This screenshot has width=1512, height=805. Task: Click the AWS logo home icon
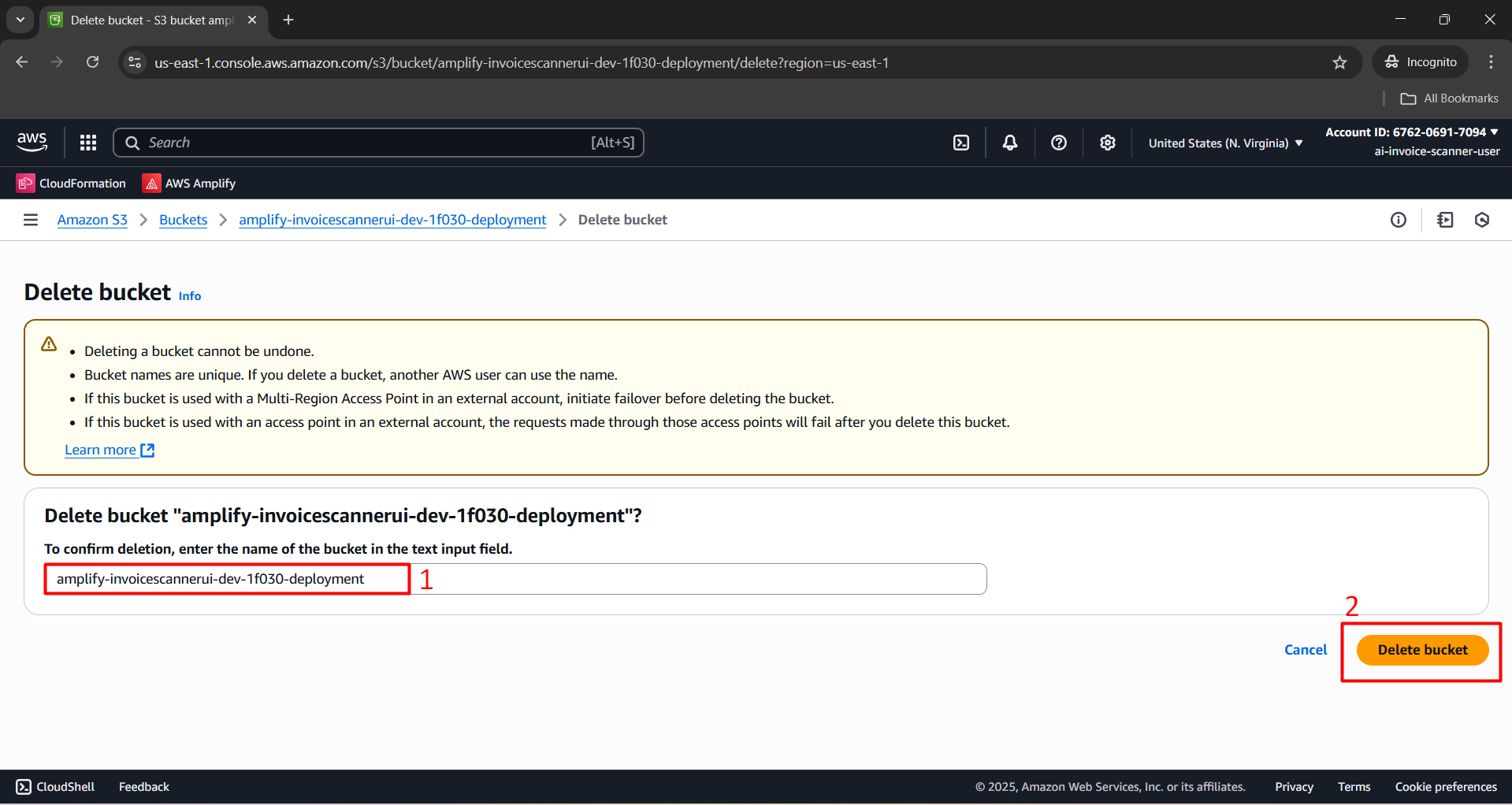[x=32, y=142]
